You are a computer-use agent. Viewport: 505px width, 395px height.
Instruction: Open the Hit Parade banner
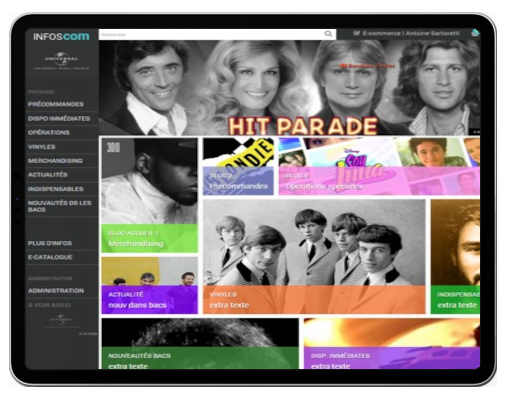click(x=289, y=87)
